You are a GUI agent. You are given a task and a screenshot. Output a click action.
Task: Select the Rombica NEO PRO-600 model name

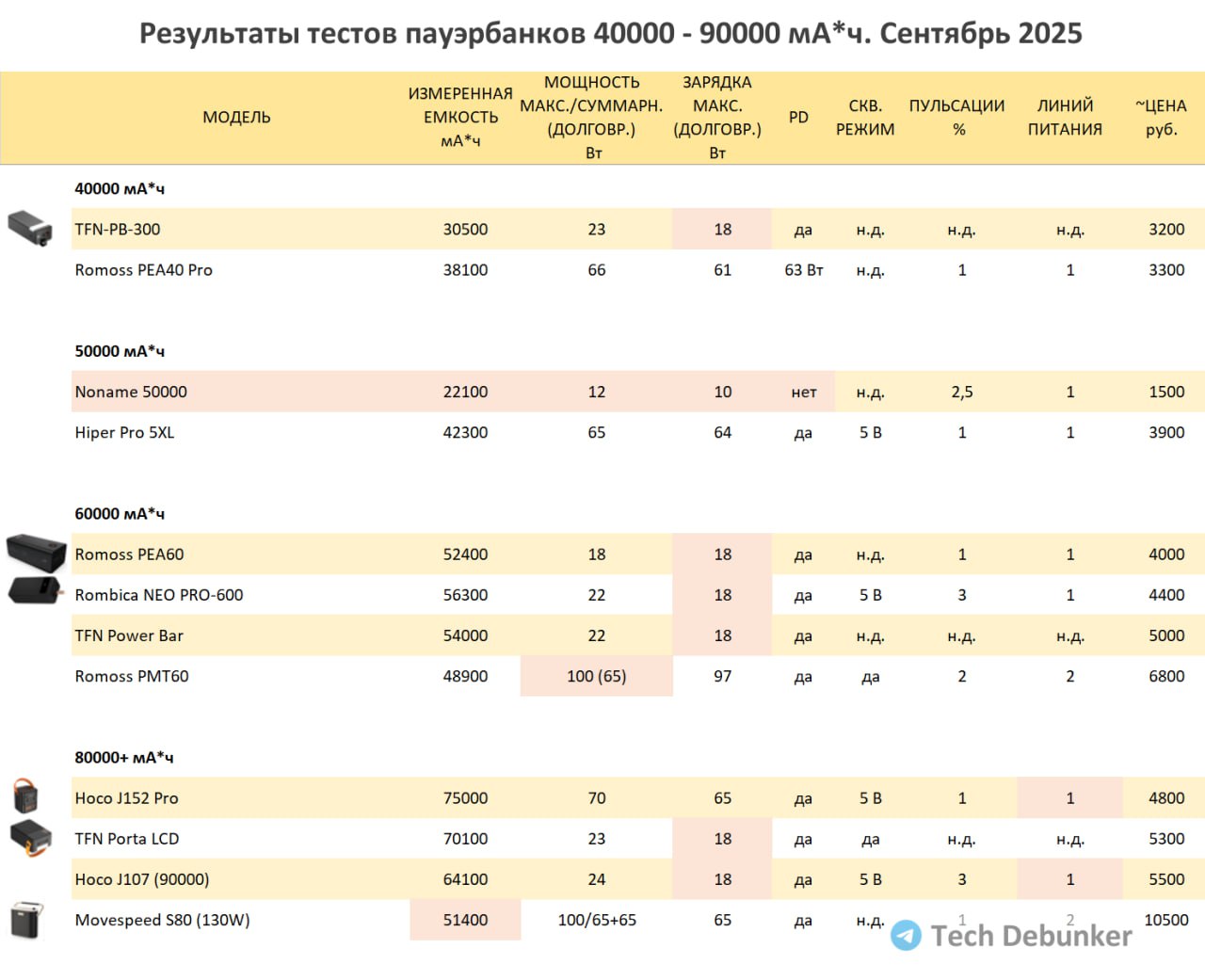pos(159,595)
